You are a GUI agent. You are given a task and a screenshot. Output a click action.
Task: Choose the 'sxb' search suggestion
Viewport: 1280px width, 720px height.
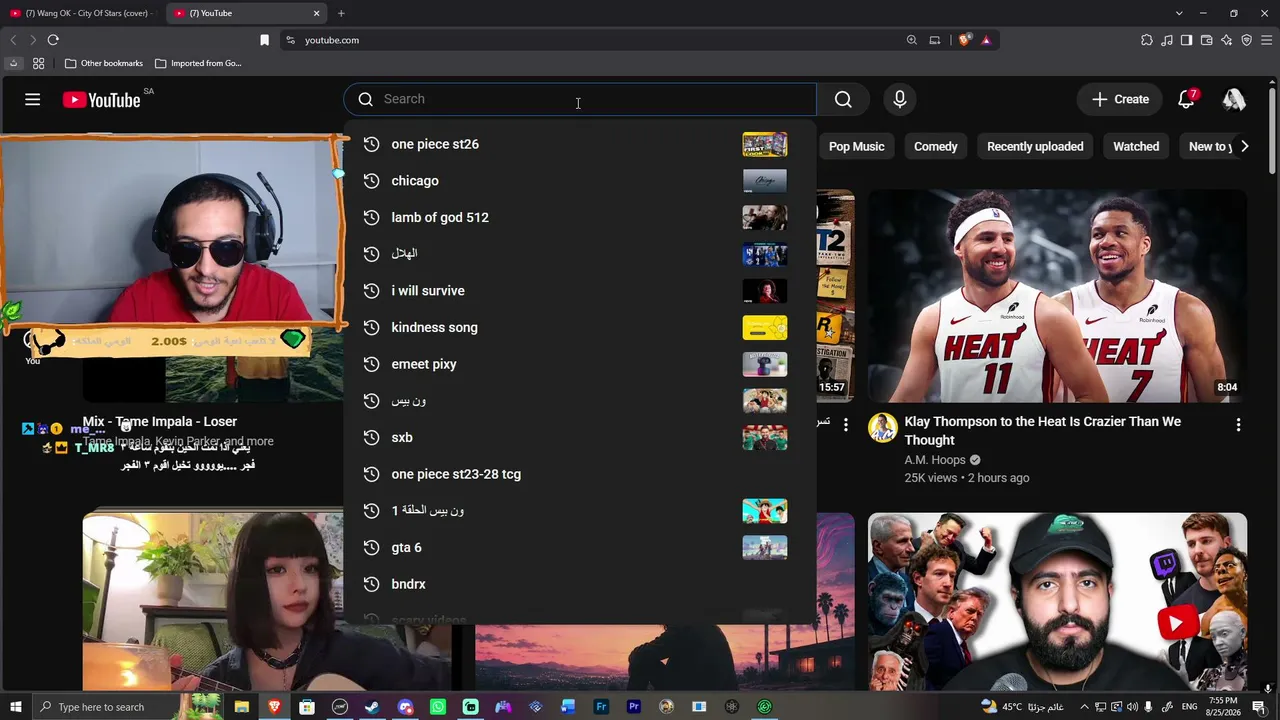click(x=580, y=437)
